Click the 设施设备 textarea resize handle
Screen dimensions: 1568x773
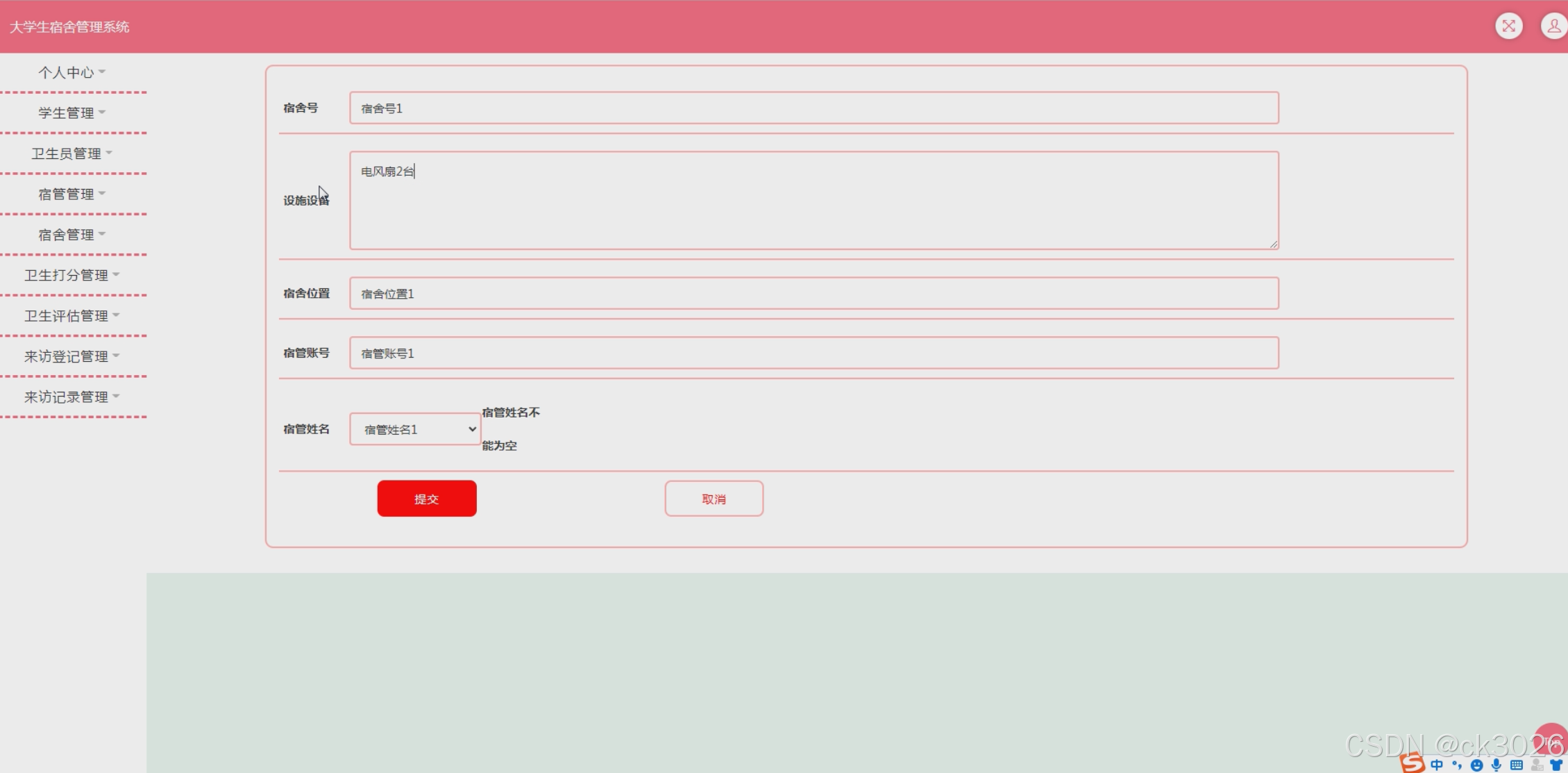1274,244
